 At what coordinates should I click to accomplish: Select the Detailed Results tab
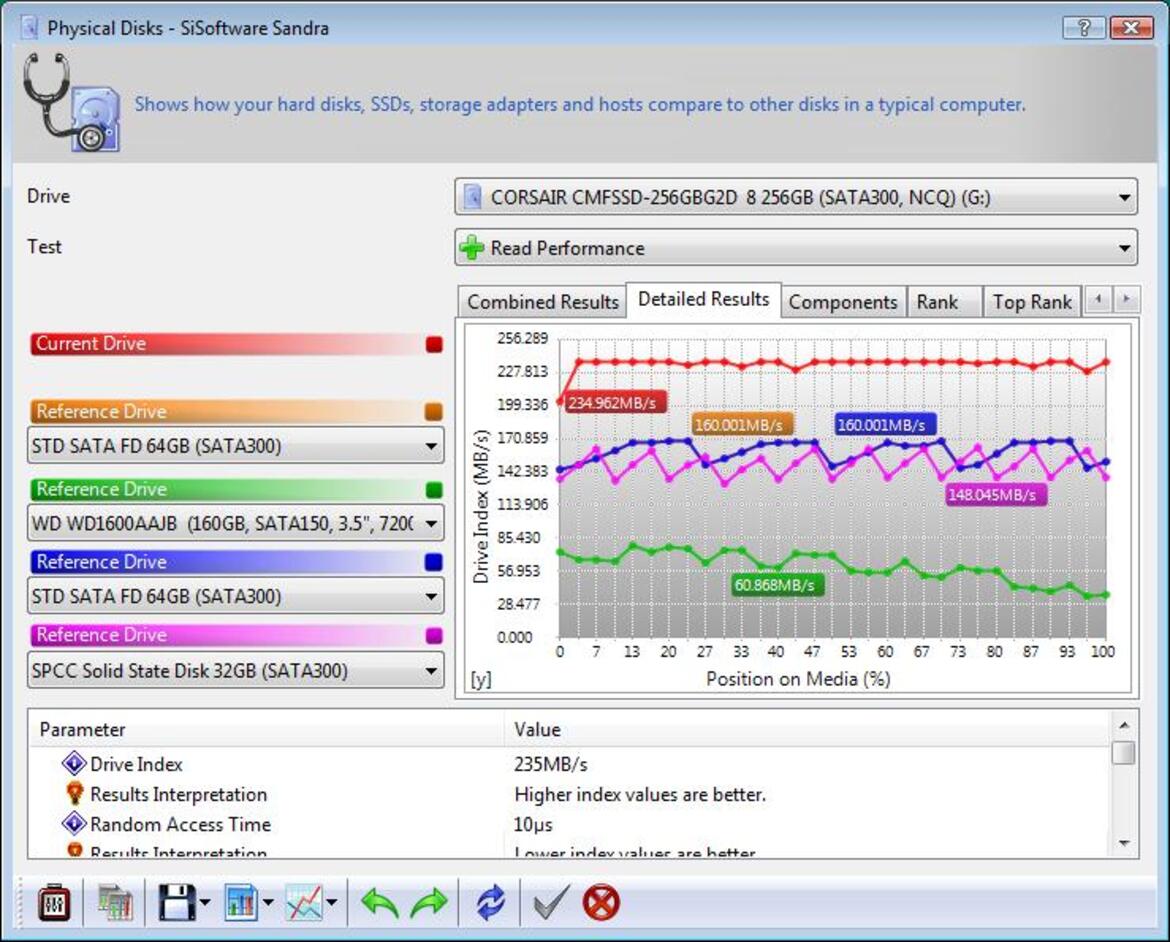[703, 299]
